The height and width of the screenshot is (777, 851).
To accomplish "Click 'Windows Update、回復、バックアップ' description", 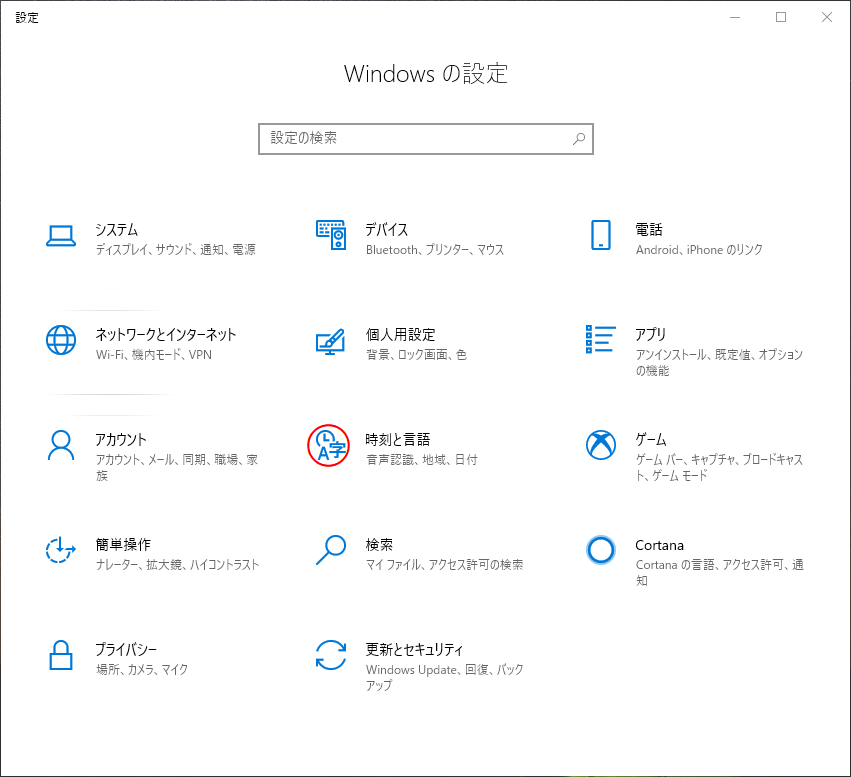I will [444, 678].
